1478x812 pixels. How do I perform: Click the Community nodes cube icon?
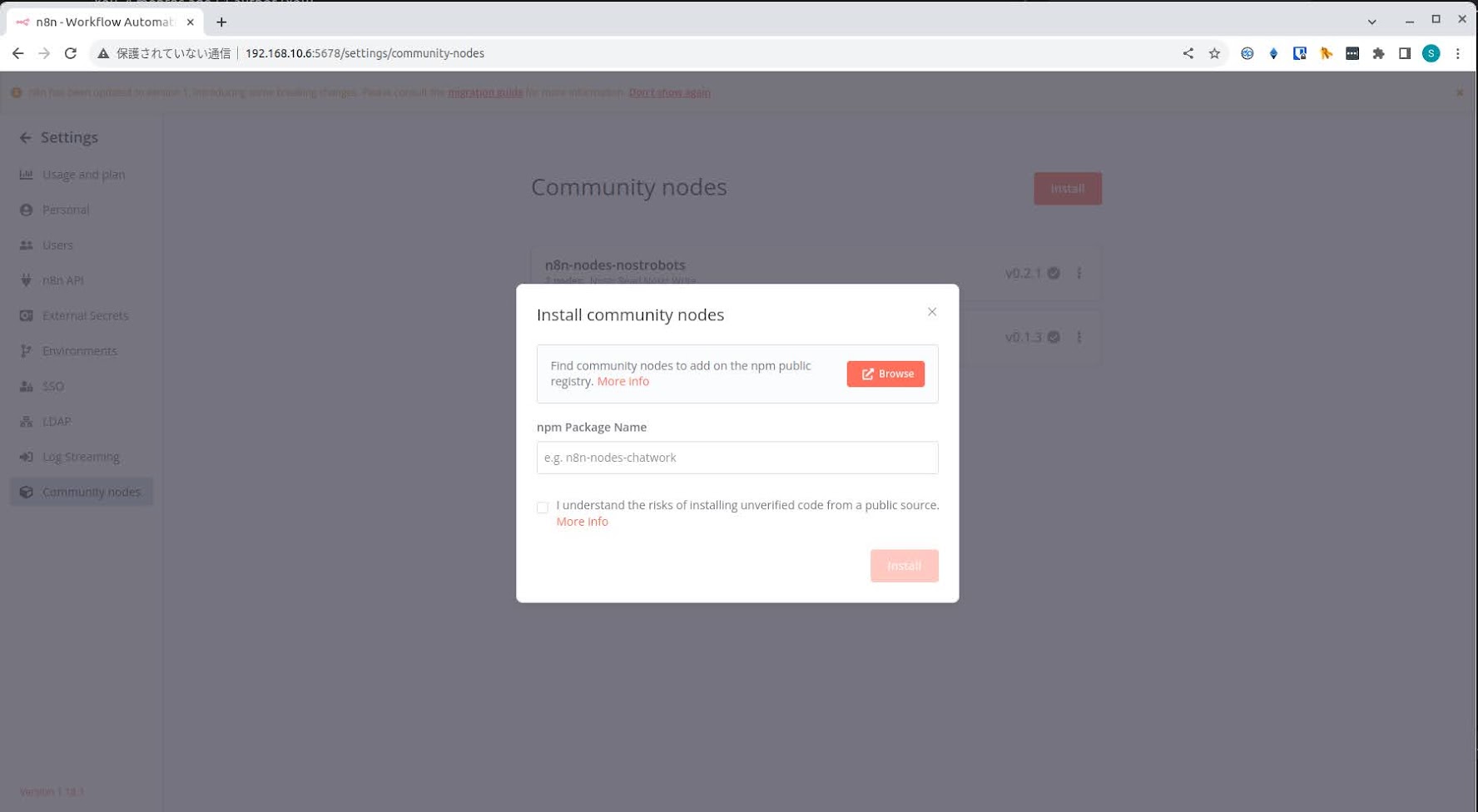point(27,493)
